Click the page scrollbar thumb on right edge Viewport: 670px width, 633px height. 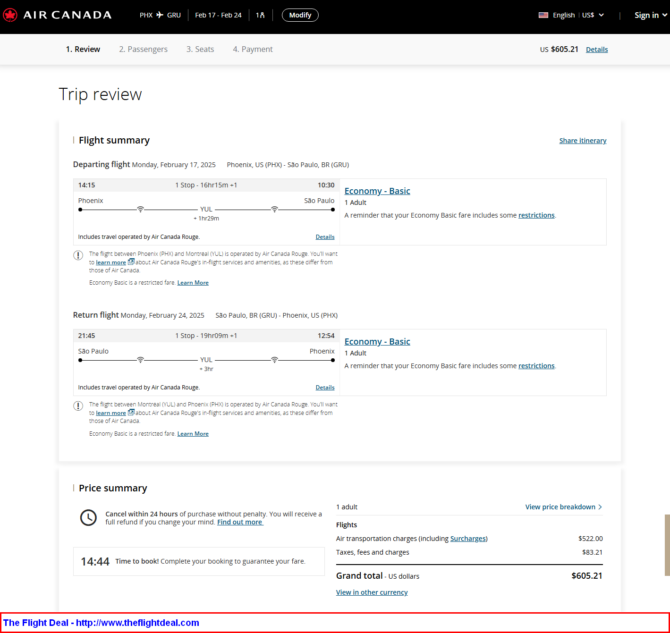click(x=667, y=545)
